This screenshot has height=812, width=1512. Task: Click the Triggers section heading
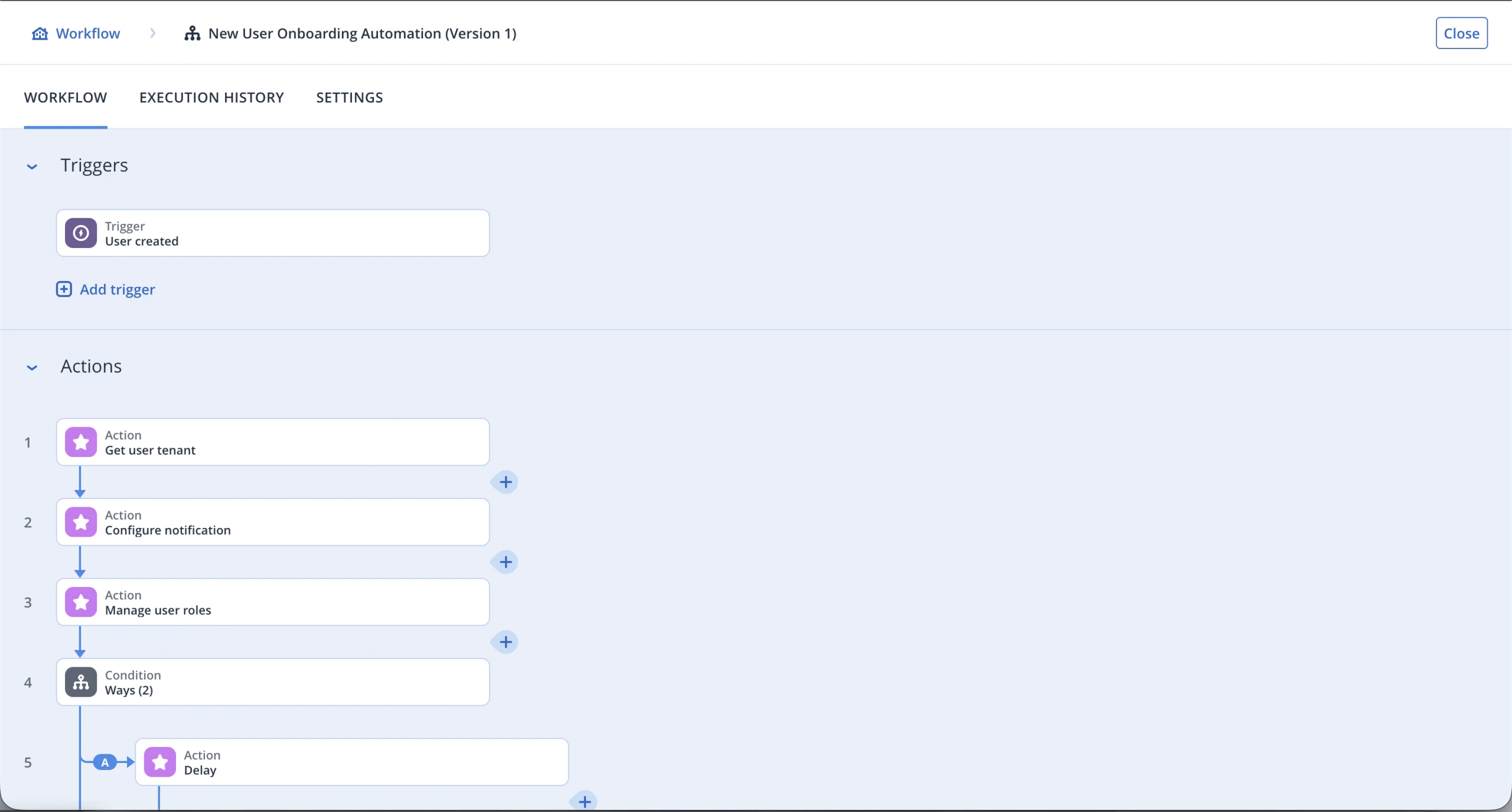[94, 165]
